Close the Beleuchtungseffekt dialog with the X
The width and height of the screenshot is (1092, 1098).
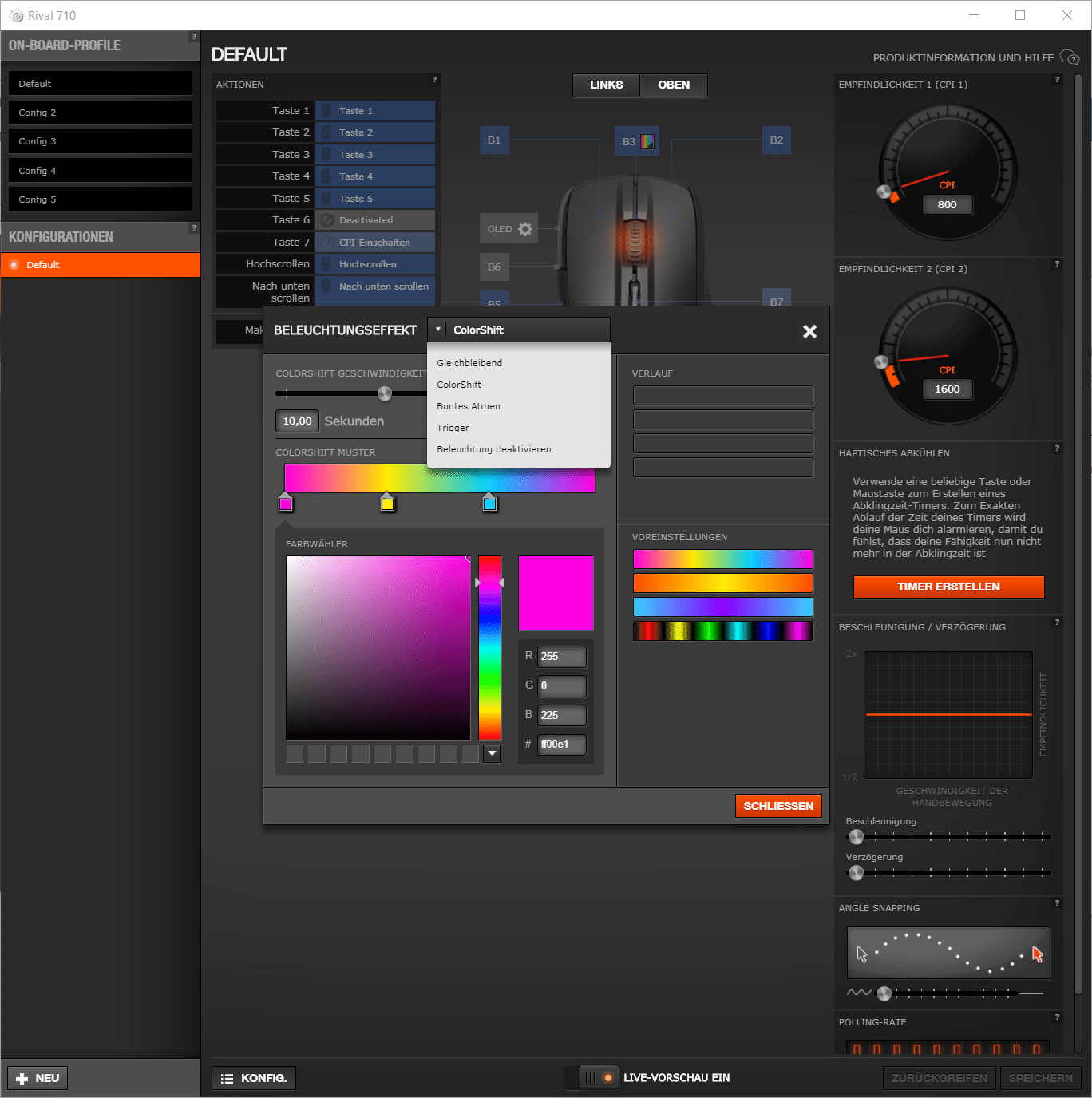point(809,331)
